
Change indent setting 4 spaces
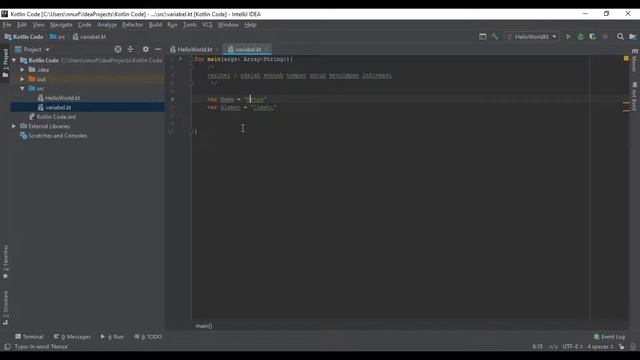pyautogui.click(x=600, y=347)
